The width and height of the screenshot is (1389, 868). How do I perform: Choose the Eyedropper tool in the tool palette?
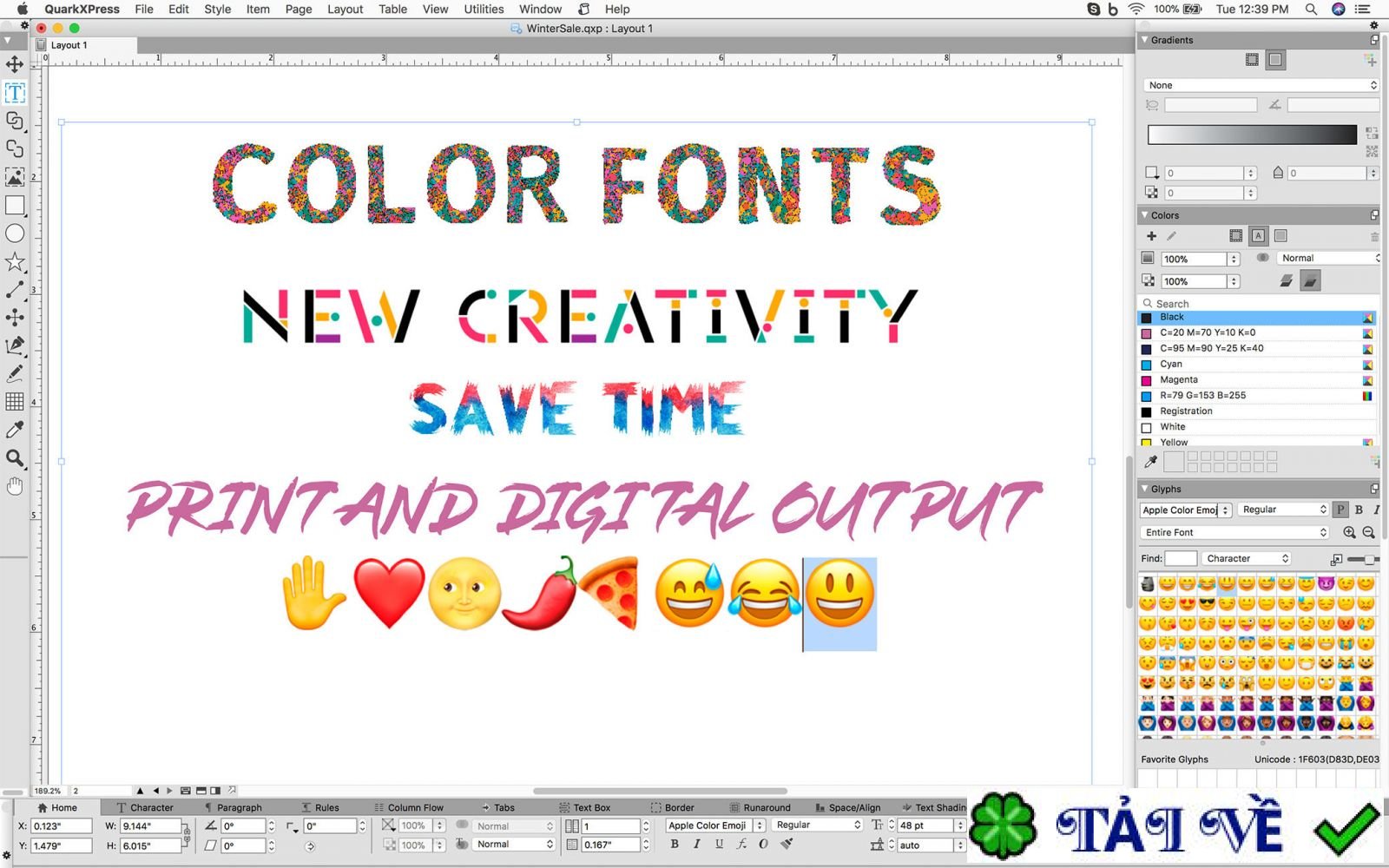click(x=15, y=431)
